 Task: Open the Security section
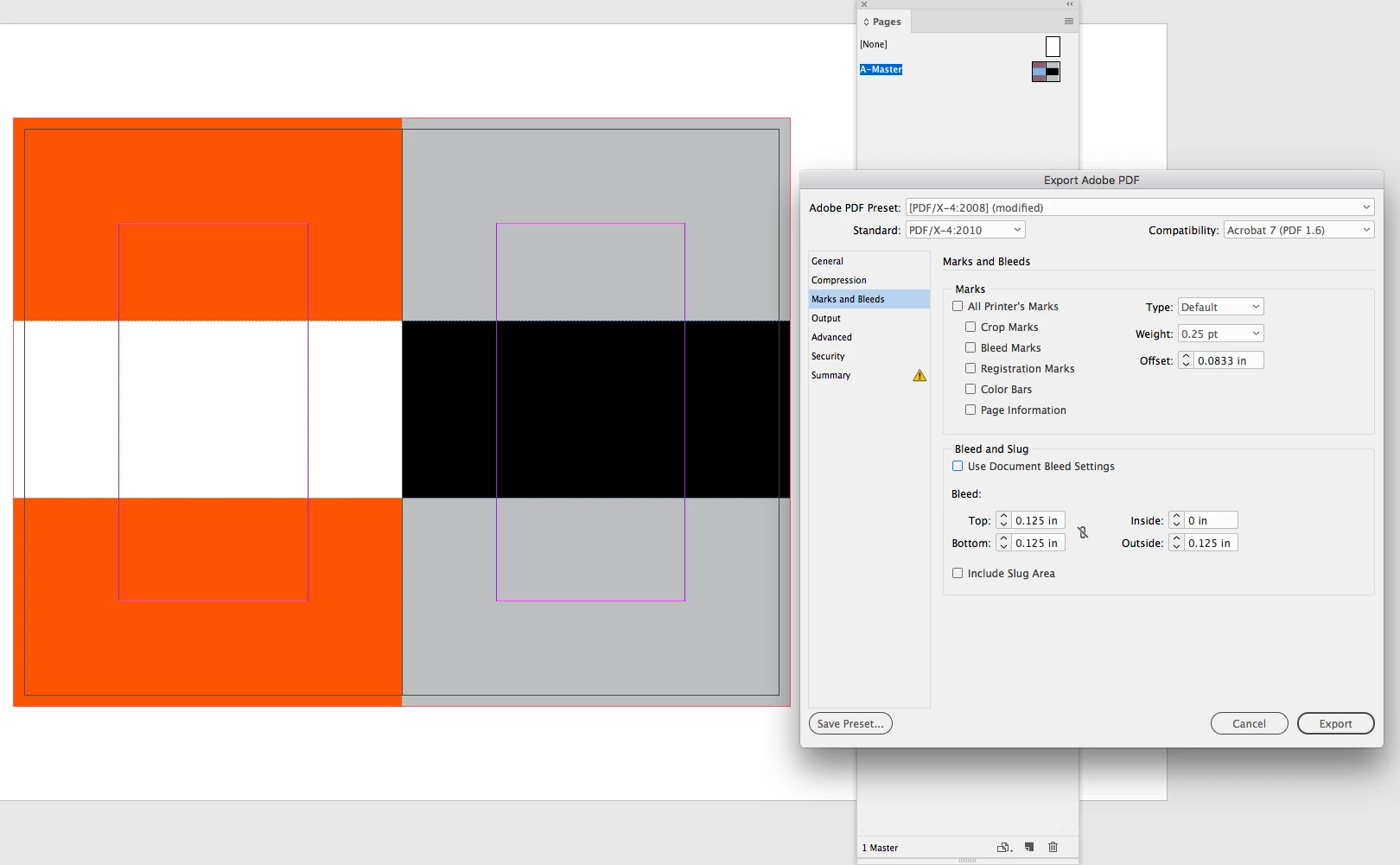pos(869,356)
